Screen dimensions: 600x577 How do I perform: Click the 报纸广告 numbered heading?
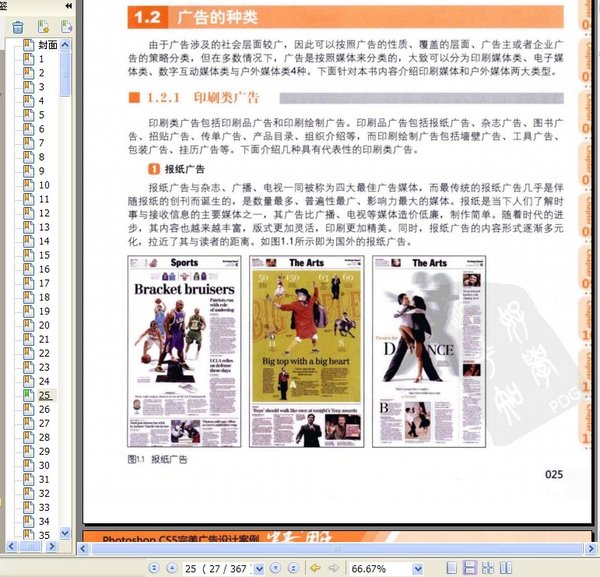click(x=176, y=169)
